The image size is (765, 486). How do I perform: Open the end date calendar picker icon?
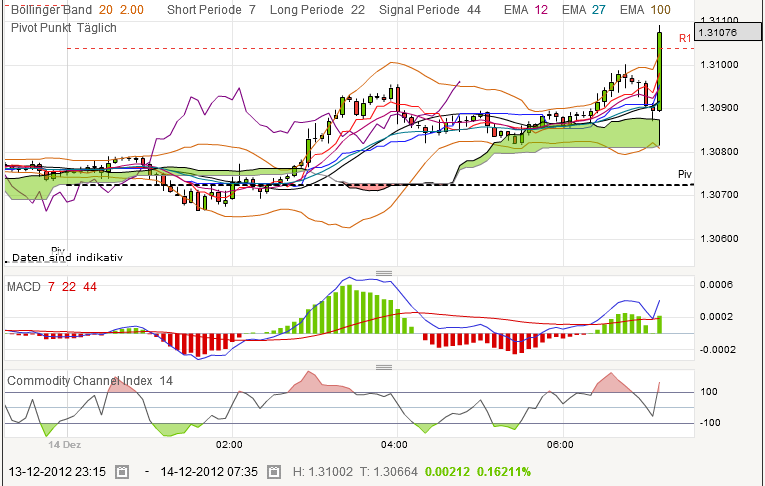click(x=274, y=472)
